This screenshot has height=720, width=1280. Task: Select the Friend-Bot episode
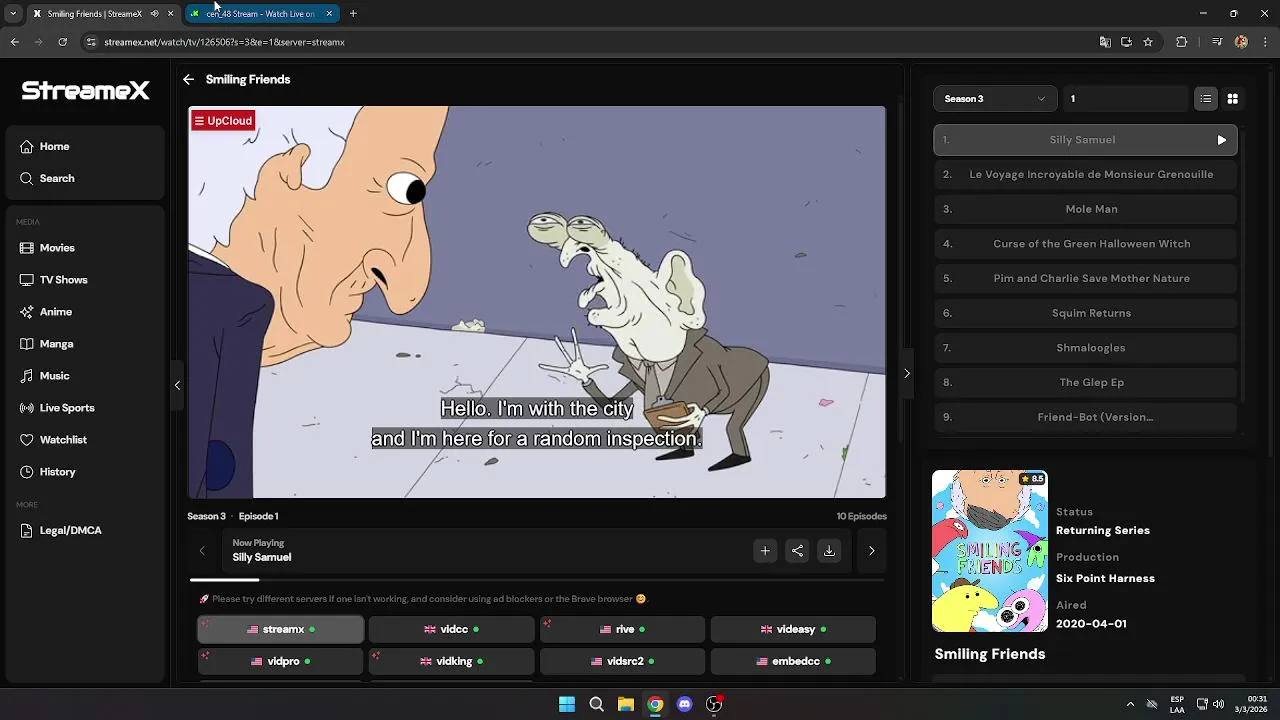pyautogui.click(x=1085, y=417)
